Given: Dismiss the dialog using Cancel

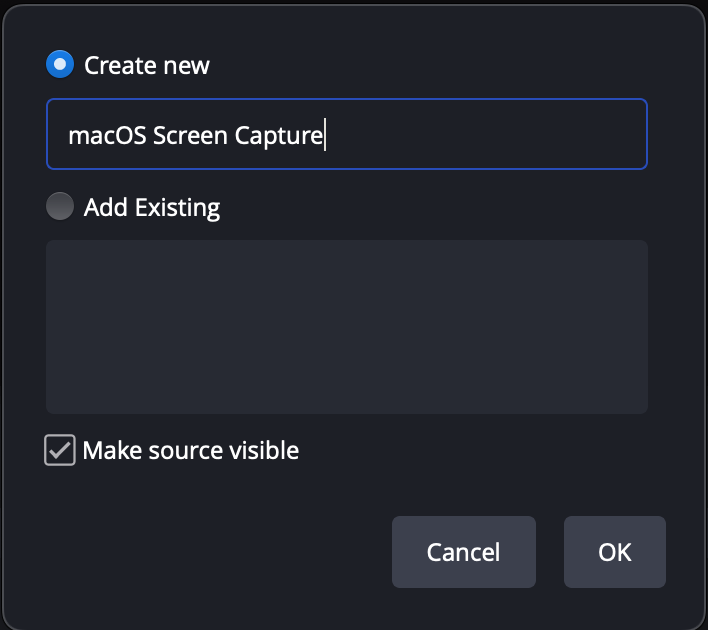Looking at the screenshot, I should pos(464,552).
